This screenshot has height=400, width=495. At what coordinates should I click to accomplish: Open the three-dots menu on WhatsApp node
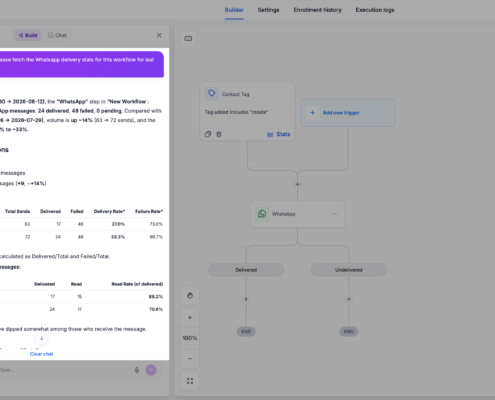point(335,214)
